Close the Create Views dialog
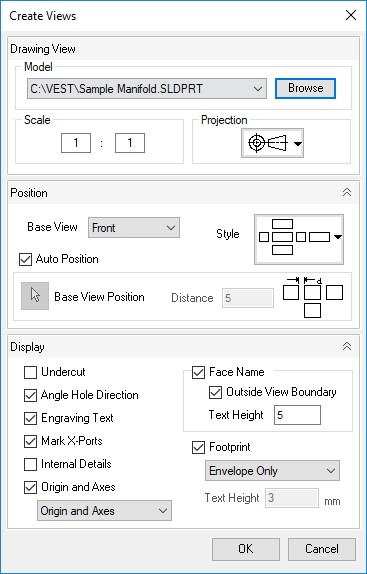Viewport: 367px width, 574px height. point(351,15)
